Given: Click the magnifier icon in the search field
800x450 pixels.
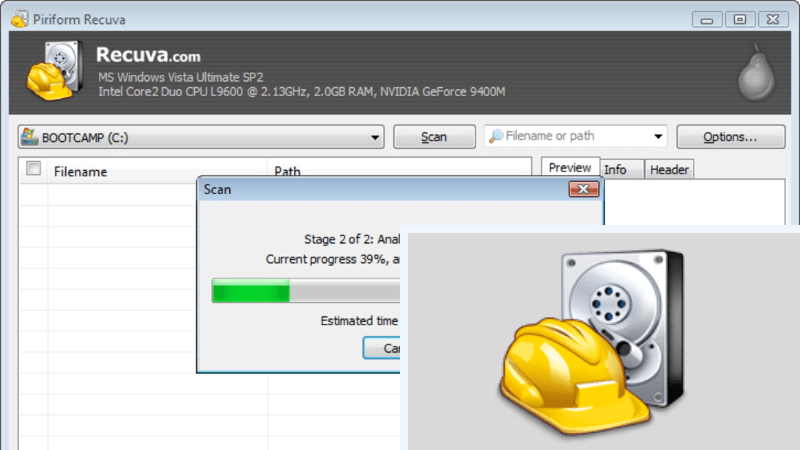Looking at the screenshot, I should (x=495, y=137).
